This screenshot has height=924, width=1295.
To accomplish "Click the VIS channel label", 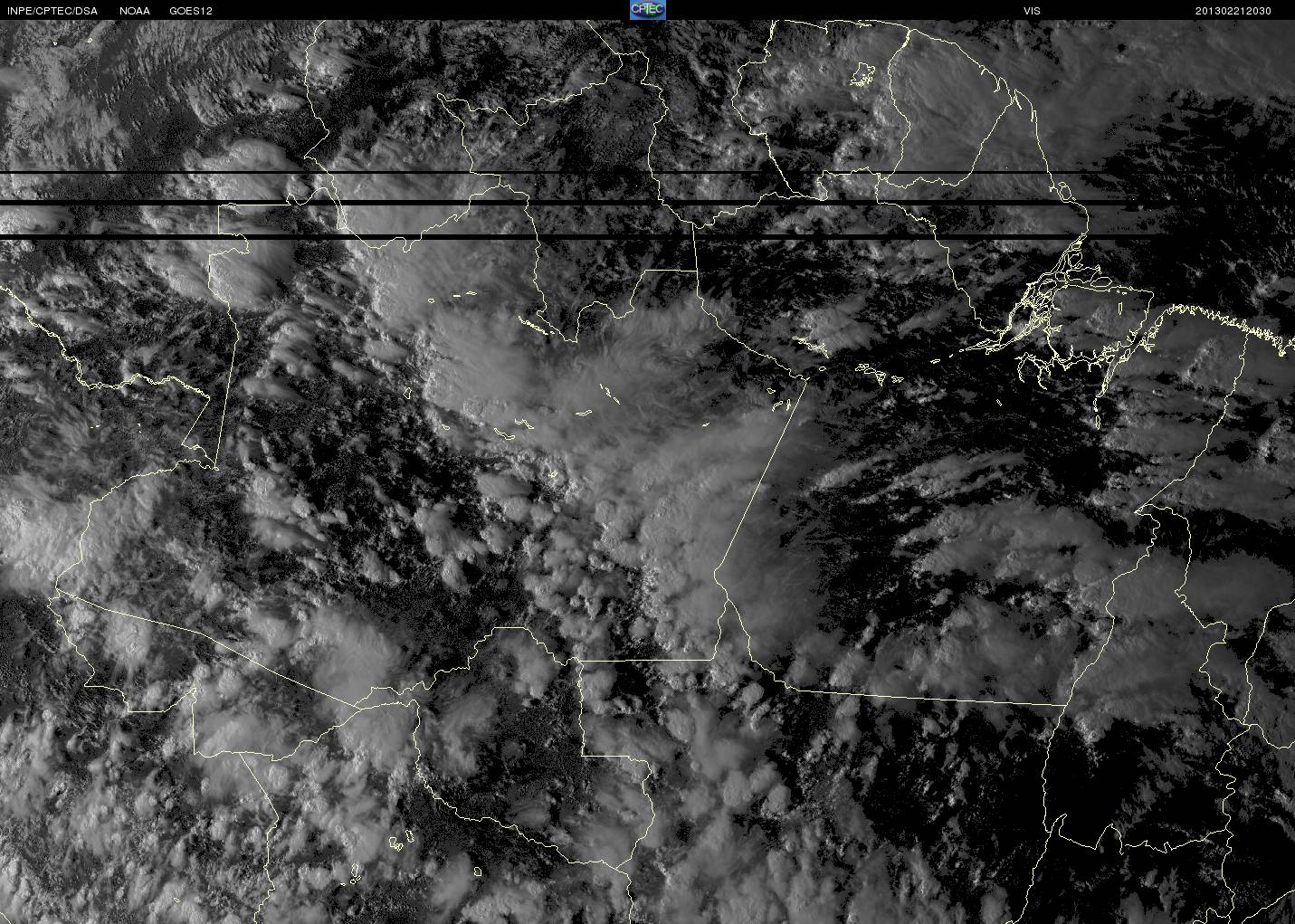I will click(1032, 11).
